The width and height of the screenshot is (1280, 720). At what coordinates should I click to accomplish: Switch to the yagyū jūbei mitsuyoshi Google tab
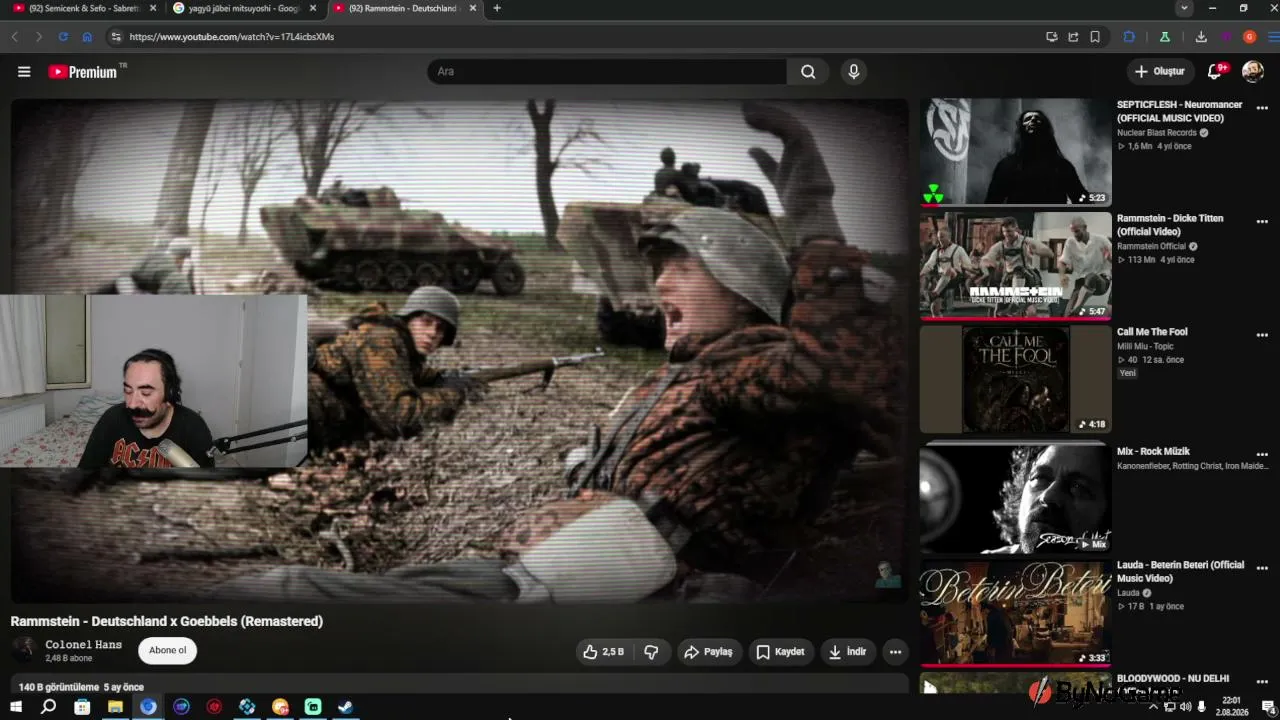[x=243, y=8]
